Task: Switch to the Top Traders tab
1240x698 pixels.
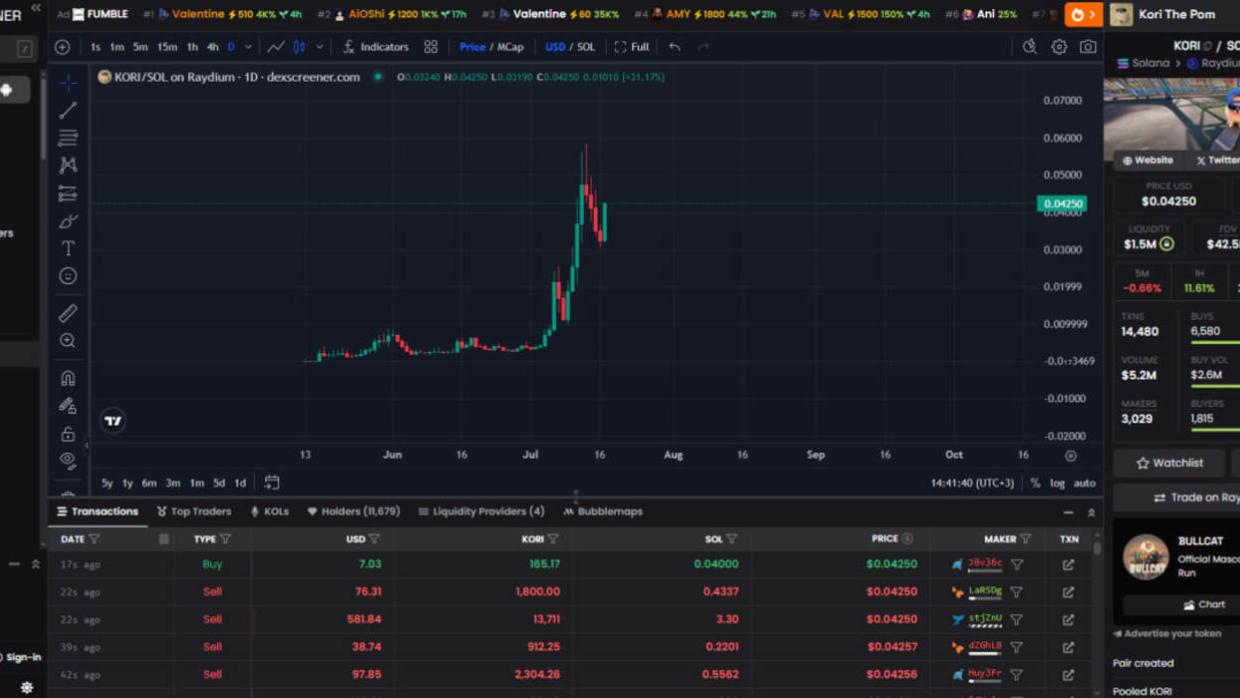Action: click(194, 512)
